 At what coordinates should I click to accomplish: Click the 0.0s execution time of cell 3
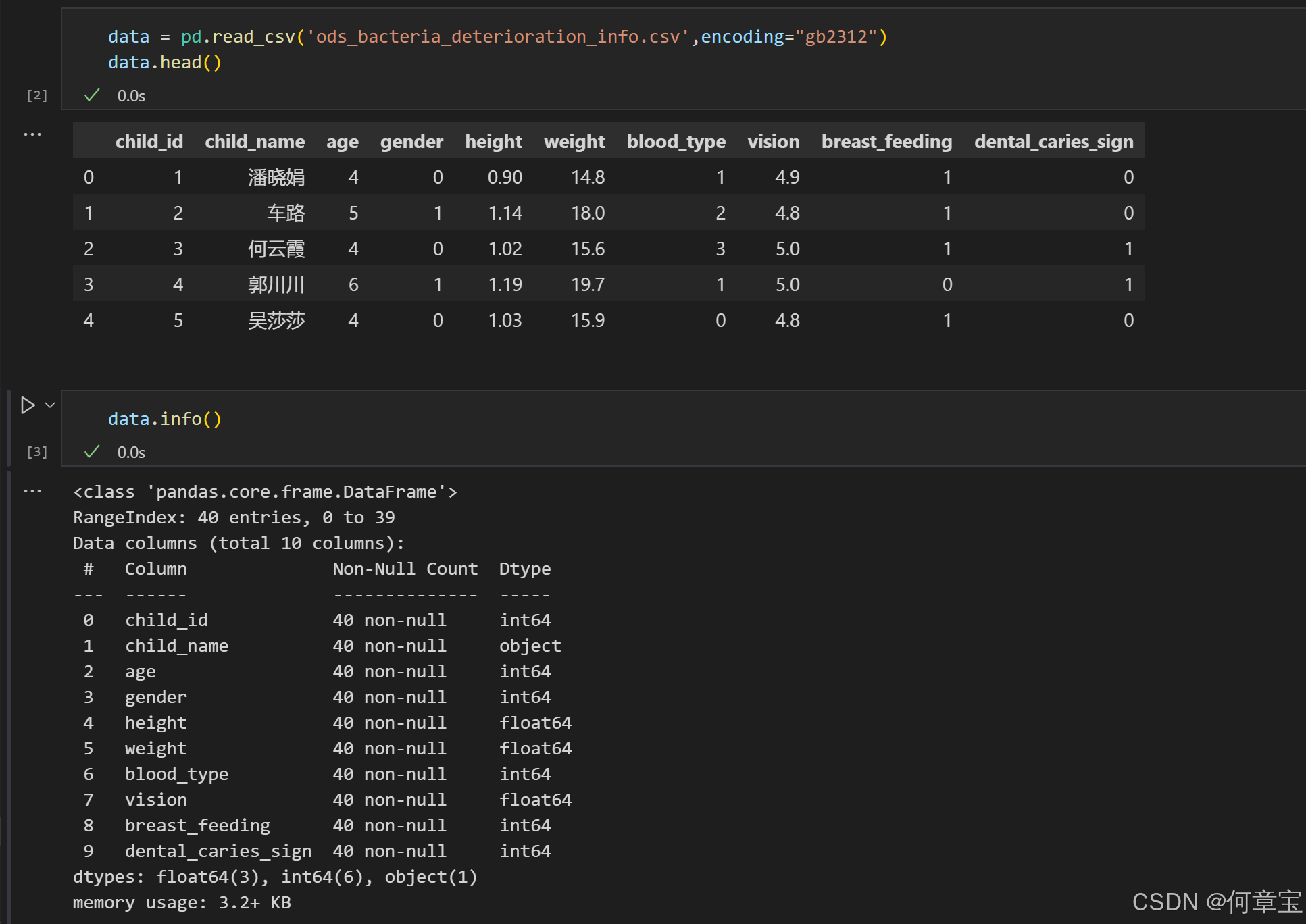[131, 453]
